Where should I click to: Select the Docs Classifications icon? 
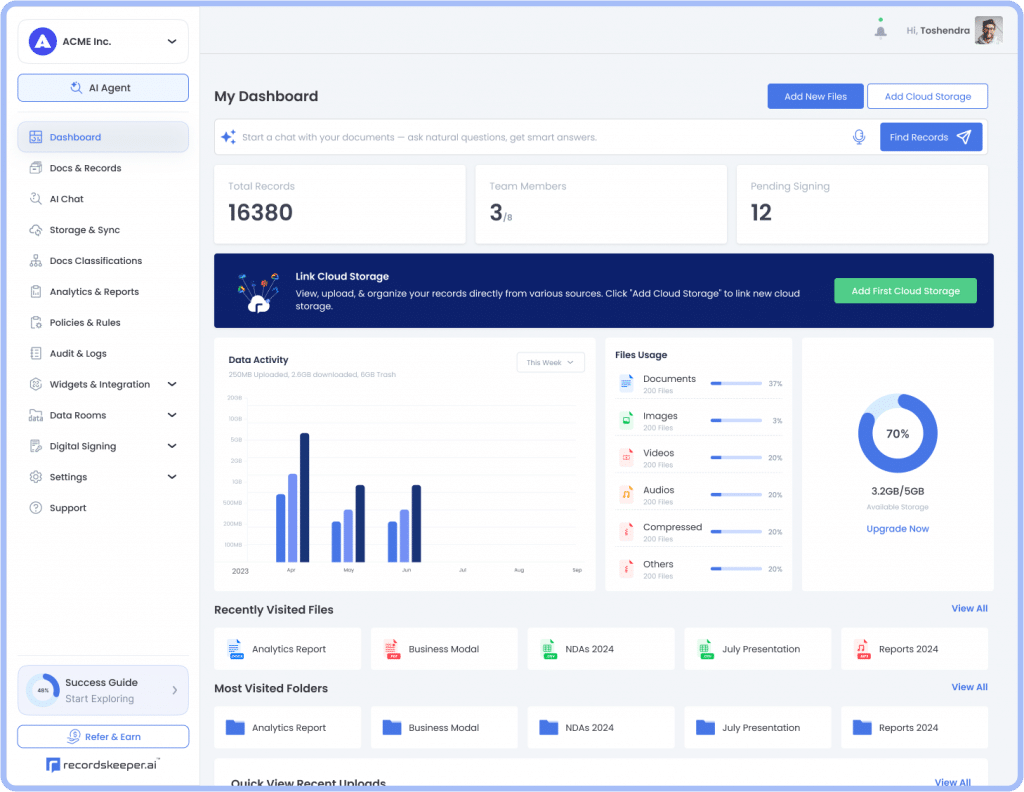(34, 260)
